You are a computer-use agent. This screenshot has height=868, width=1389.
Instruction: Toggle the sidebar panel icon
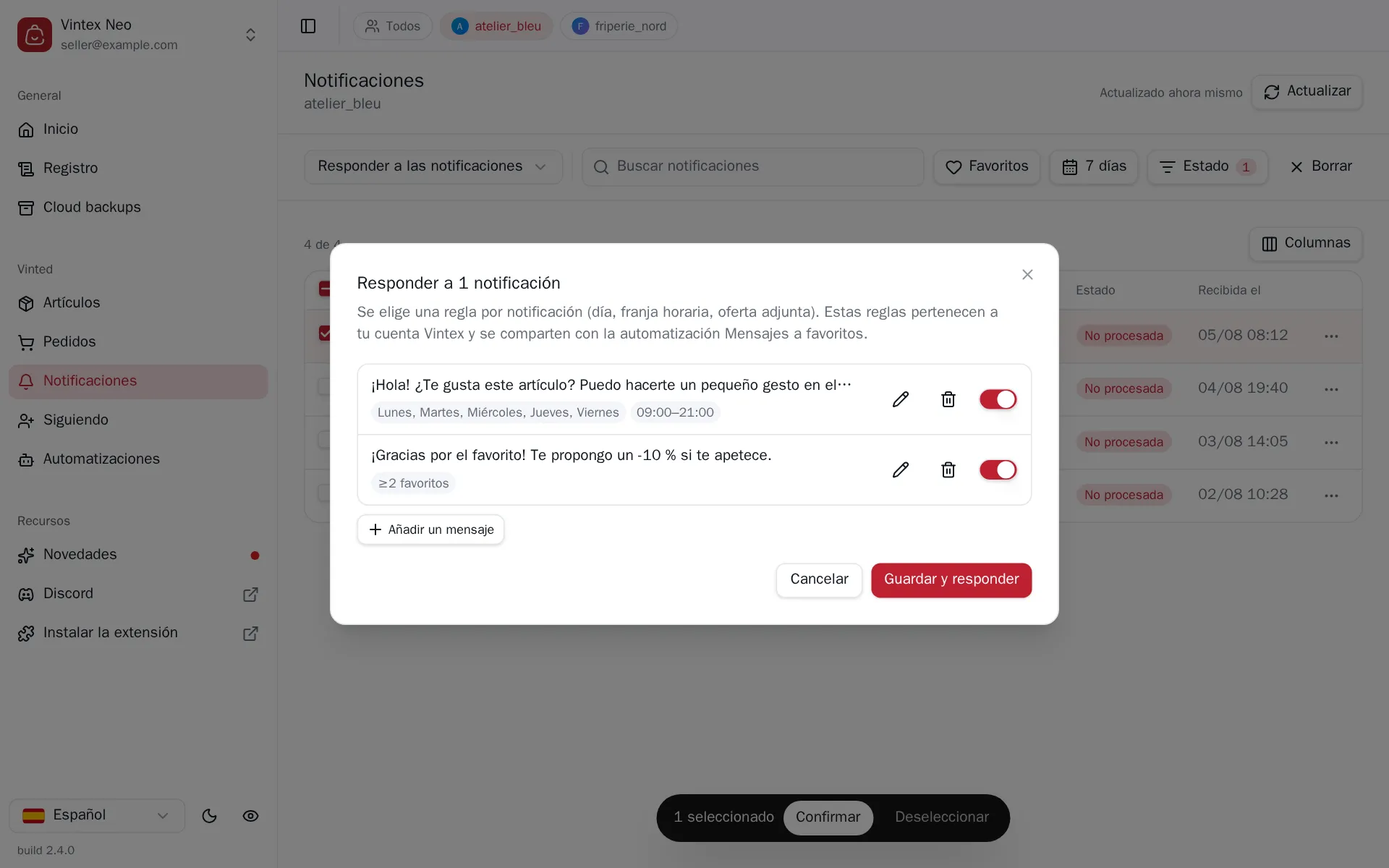click(x=308, y=26)
